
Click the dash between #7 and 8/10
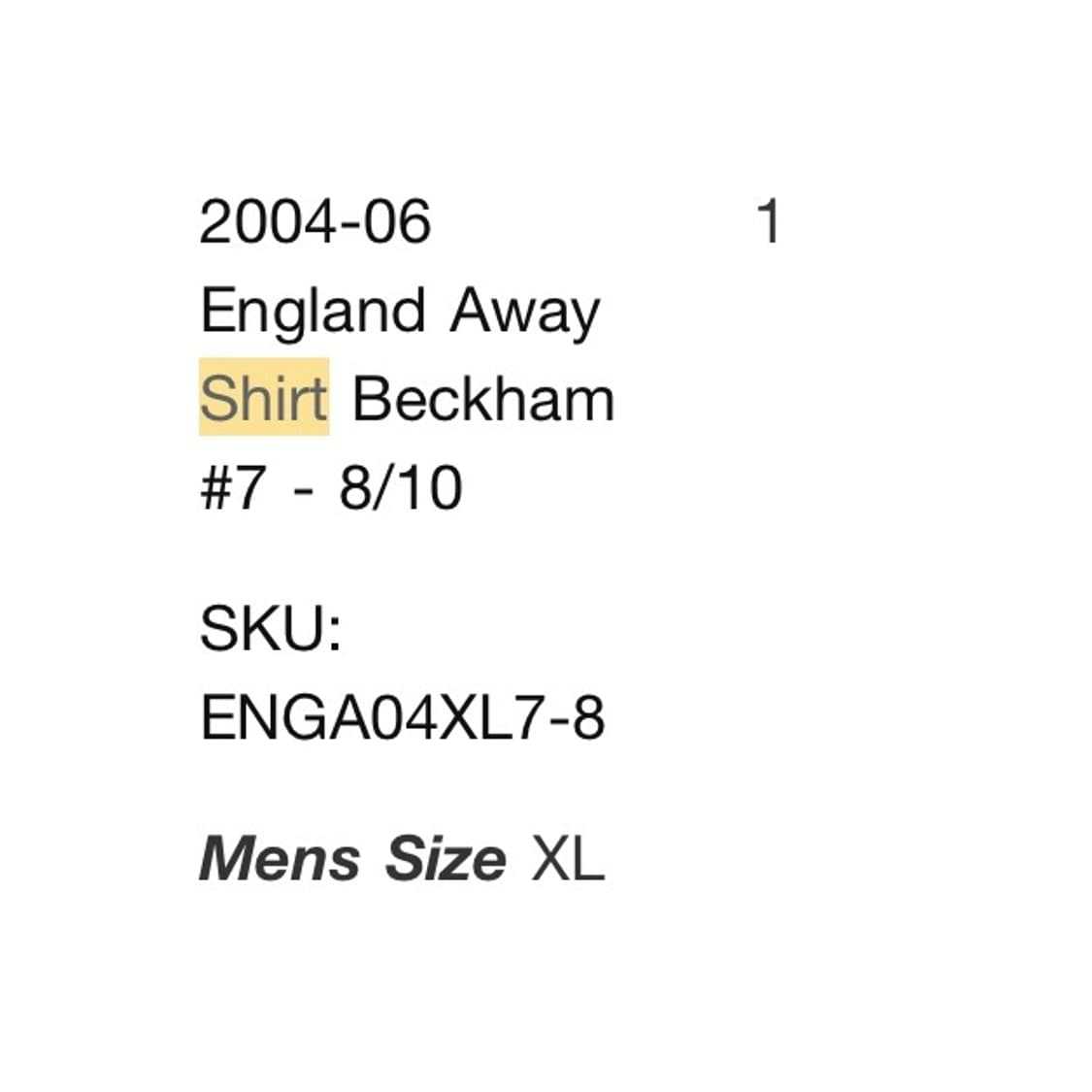click(304, 489)
